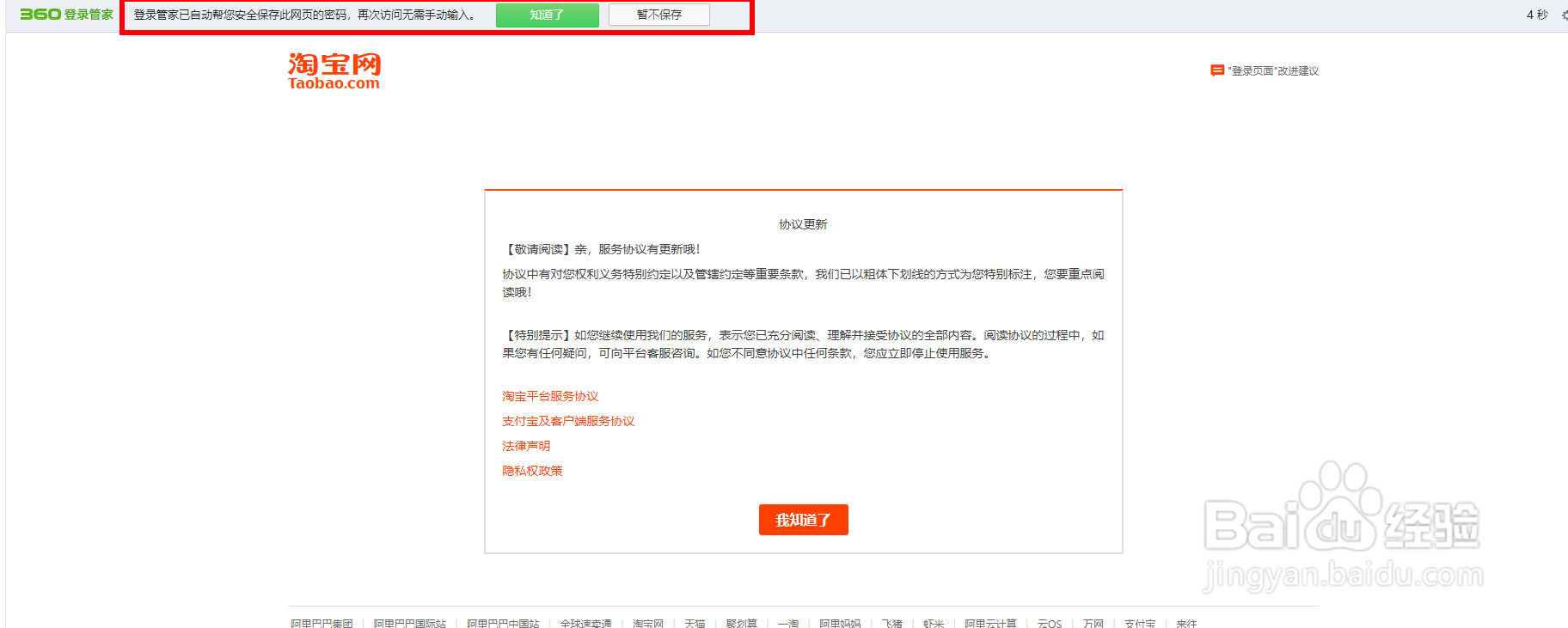Click the orange 我知道了 button

pos(803,520)
